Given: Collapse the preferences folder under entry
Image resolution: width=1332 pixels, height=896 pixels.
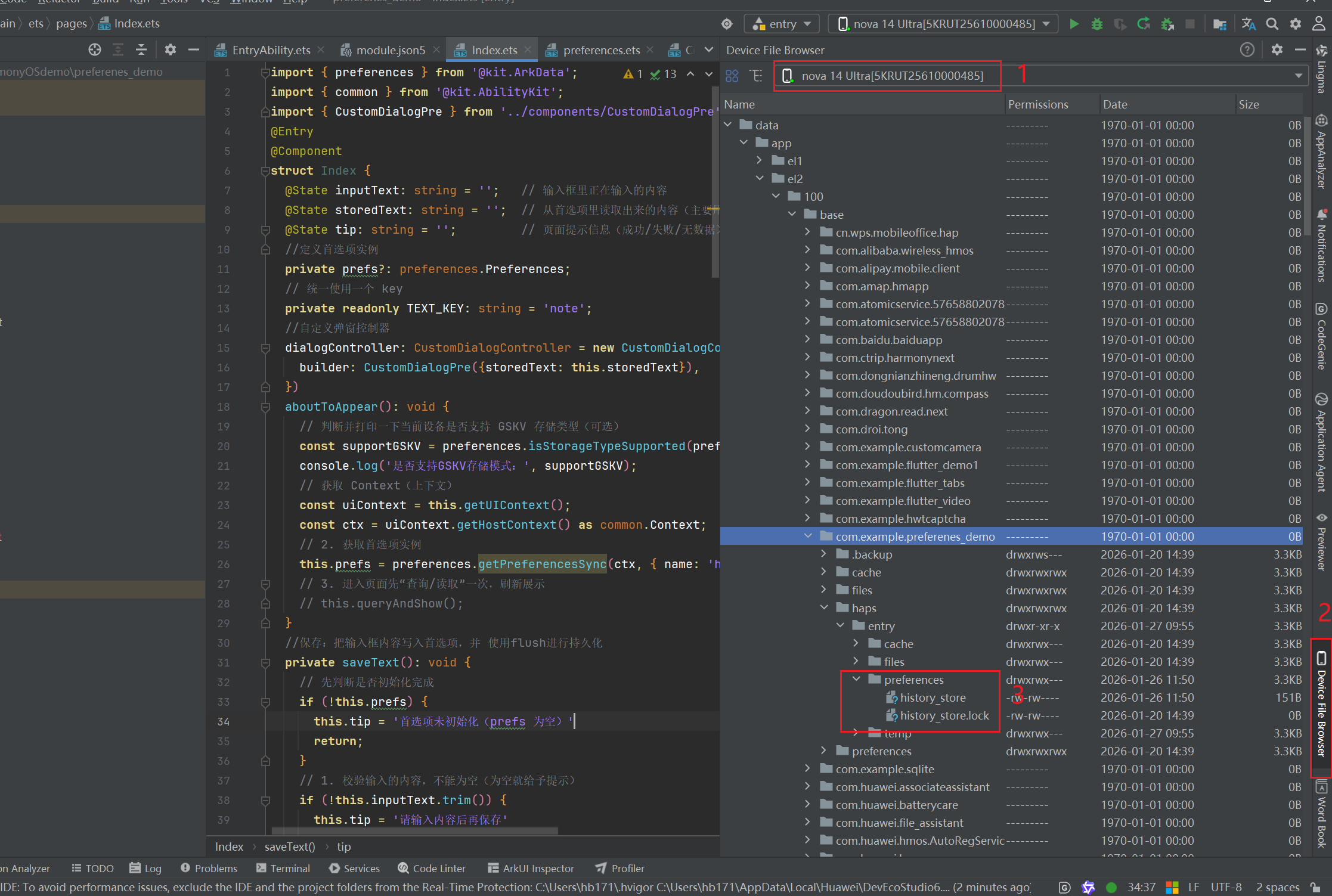Looking at the screenshot, I should click(x=857, y=679).
